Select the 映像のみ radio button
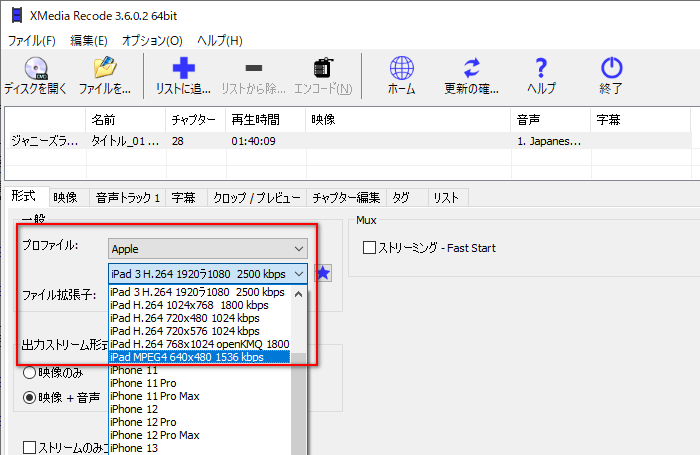Viewport: 700px width, 455px height. [x=30, y=373]
